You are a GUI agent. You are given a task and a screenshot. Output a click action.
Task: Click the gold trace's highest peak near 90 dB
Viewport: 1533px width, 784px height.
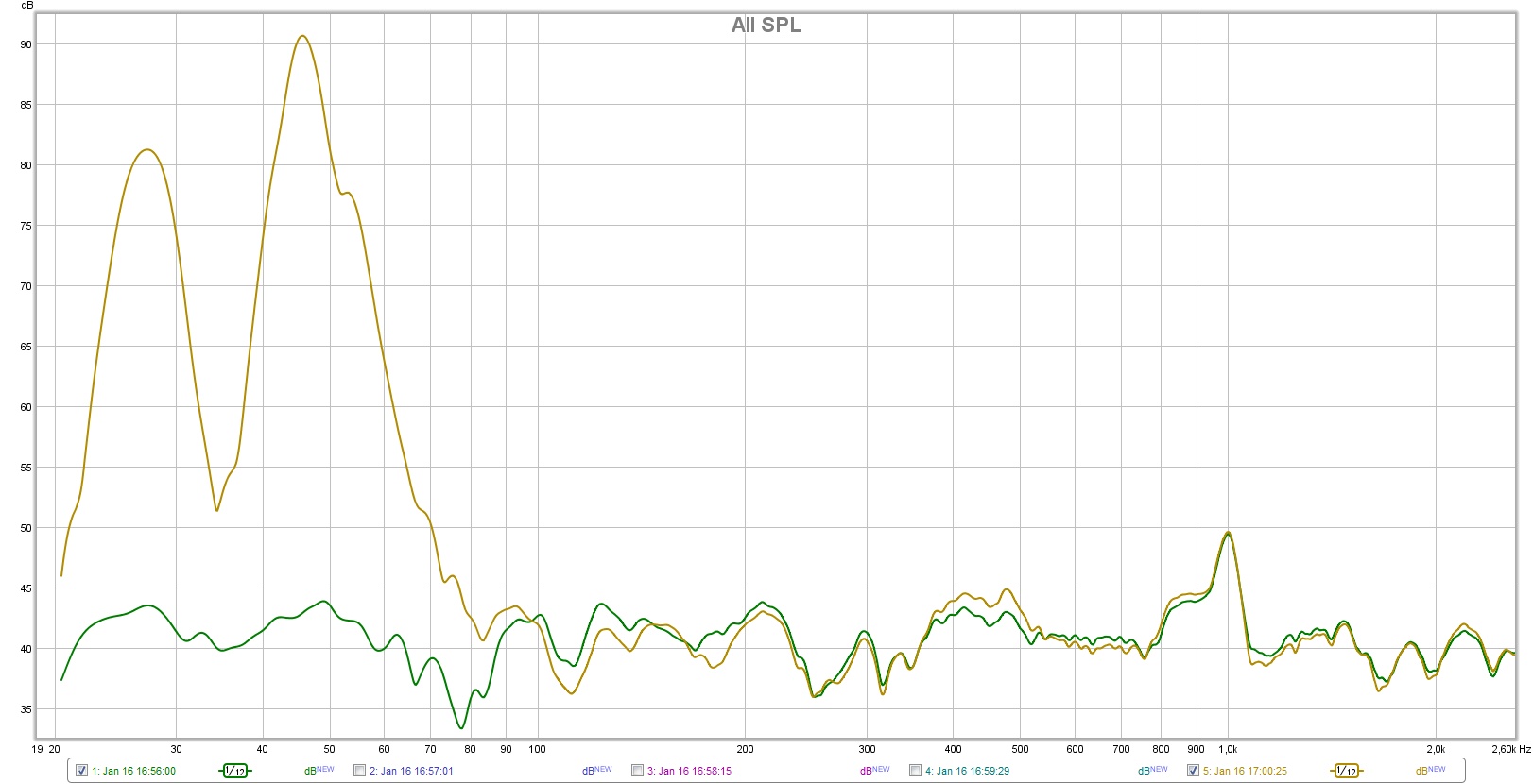click(x=302, y=37)
